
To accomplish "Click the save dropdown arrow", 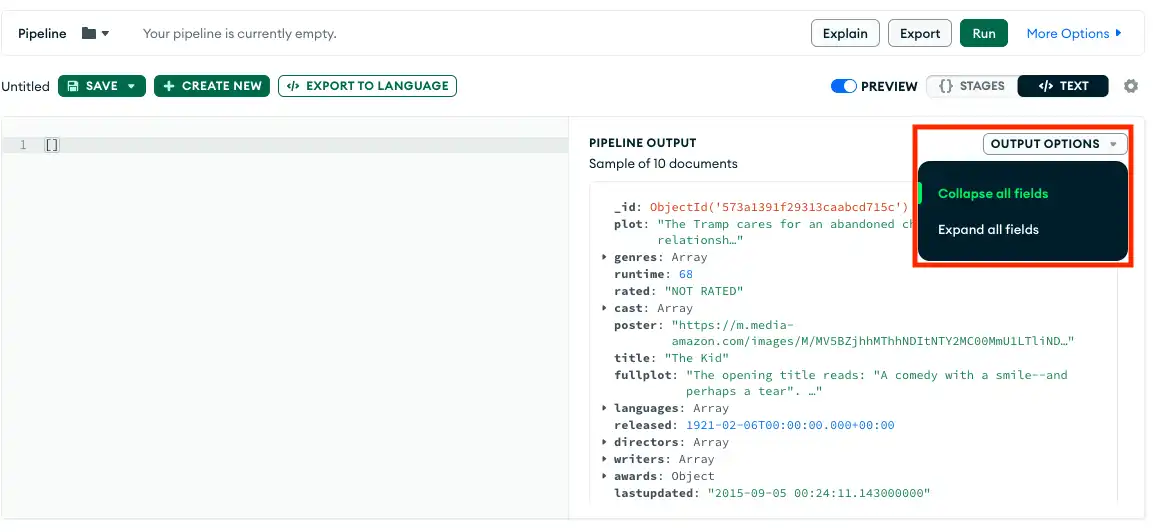I will click(131, 87).
